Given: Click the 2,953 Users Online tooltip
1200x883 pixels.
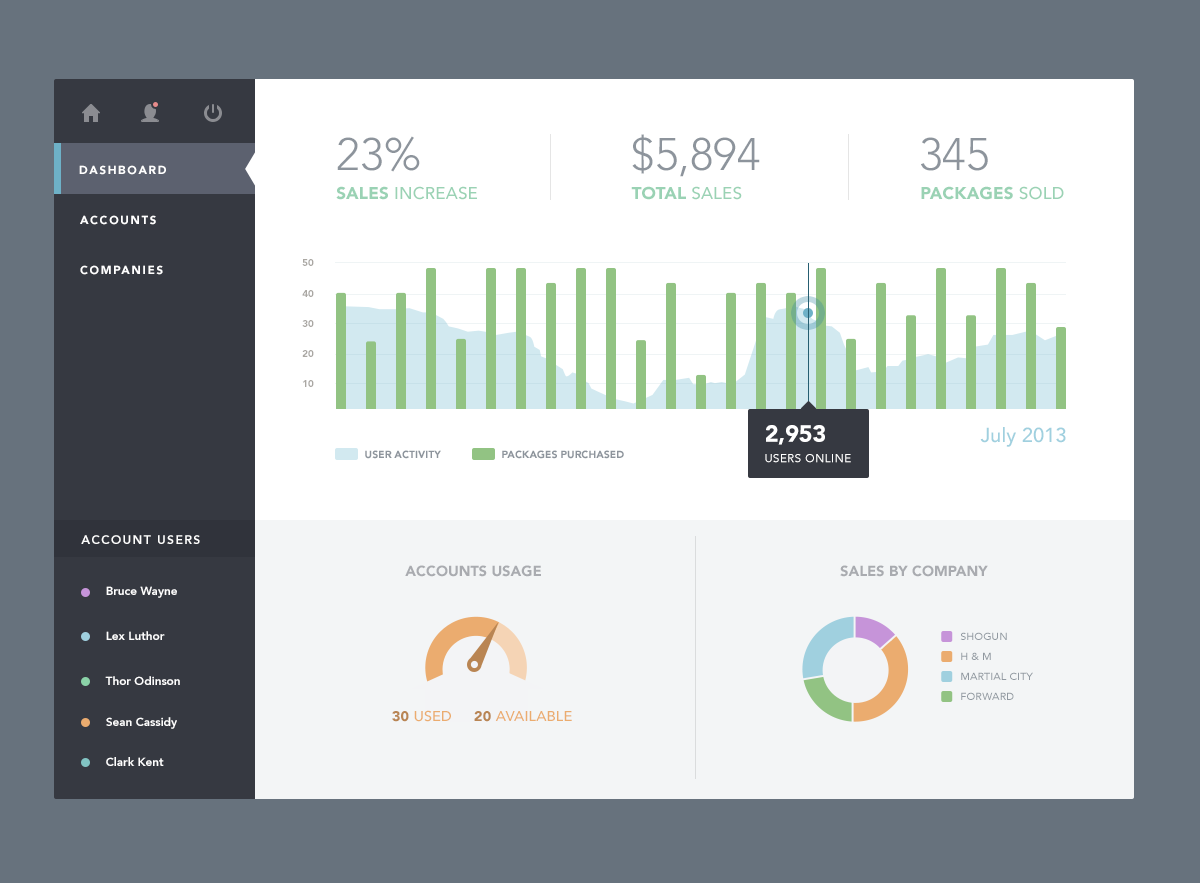Looking at the screenshot, I should click(808, 444).
